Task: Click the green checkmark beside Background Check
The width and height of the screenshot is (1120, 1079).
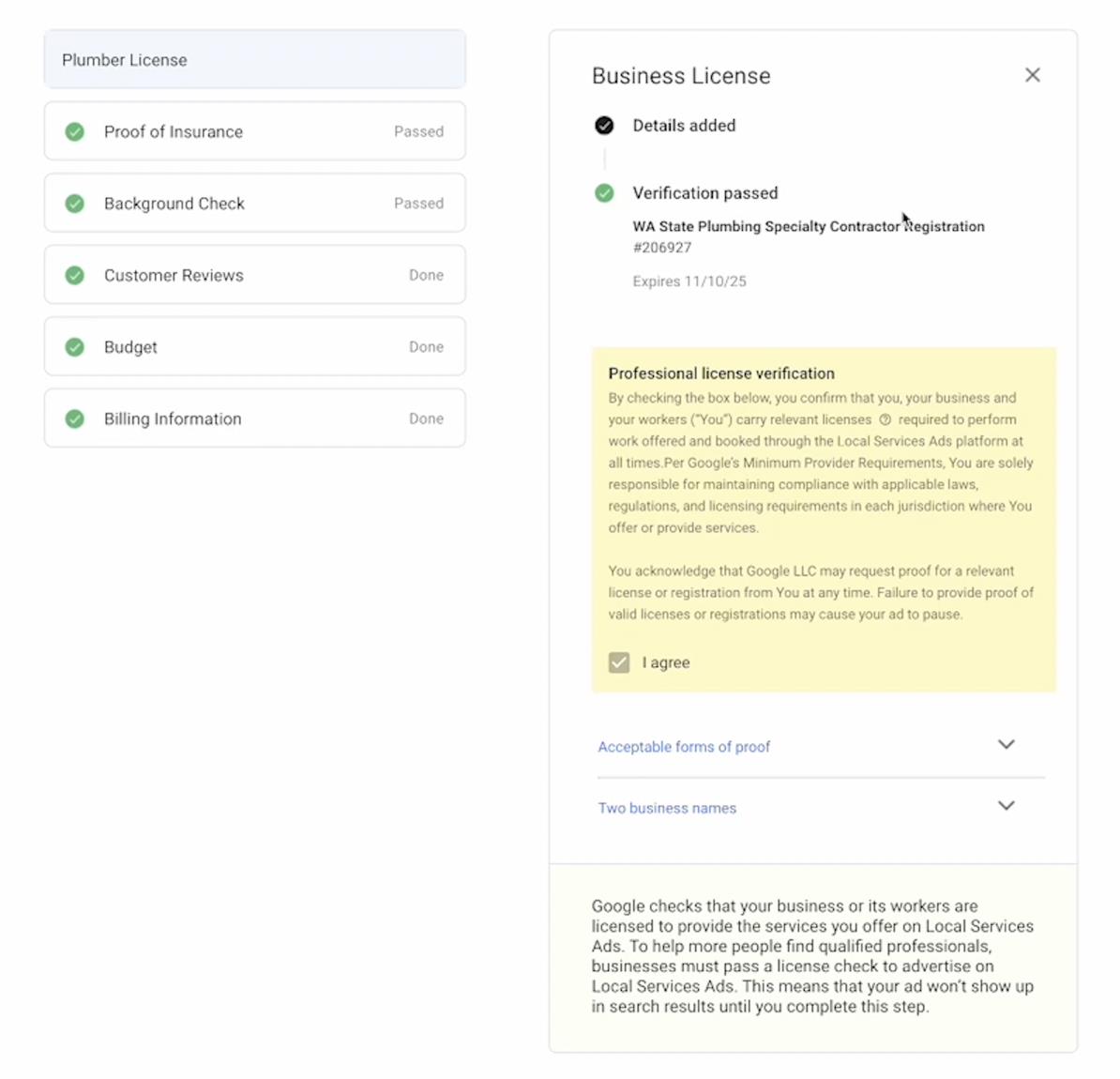Action: click(x=74, y=204)
